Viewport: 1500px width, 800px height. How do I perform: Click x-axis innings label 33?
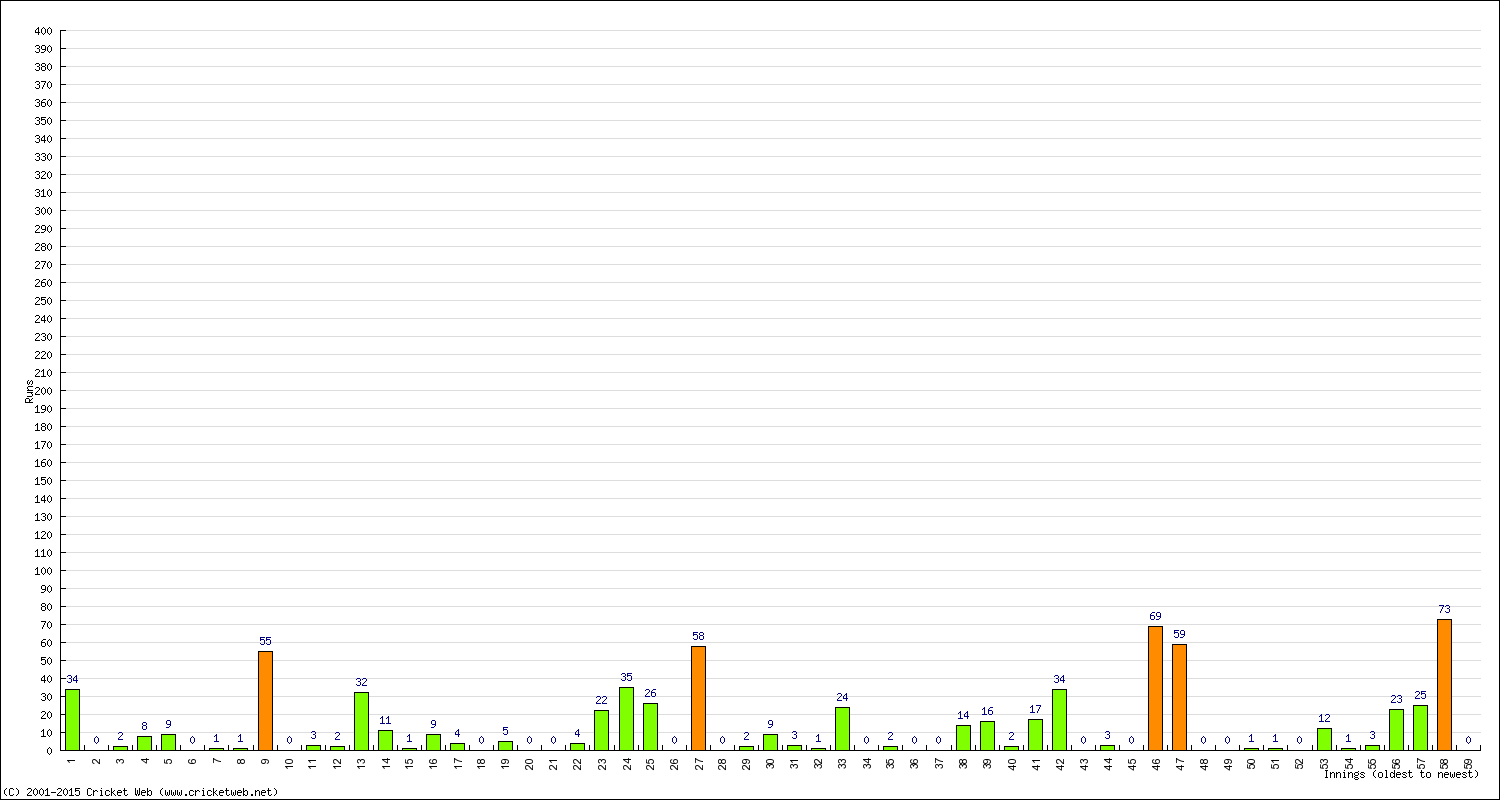pos(842,763)
